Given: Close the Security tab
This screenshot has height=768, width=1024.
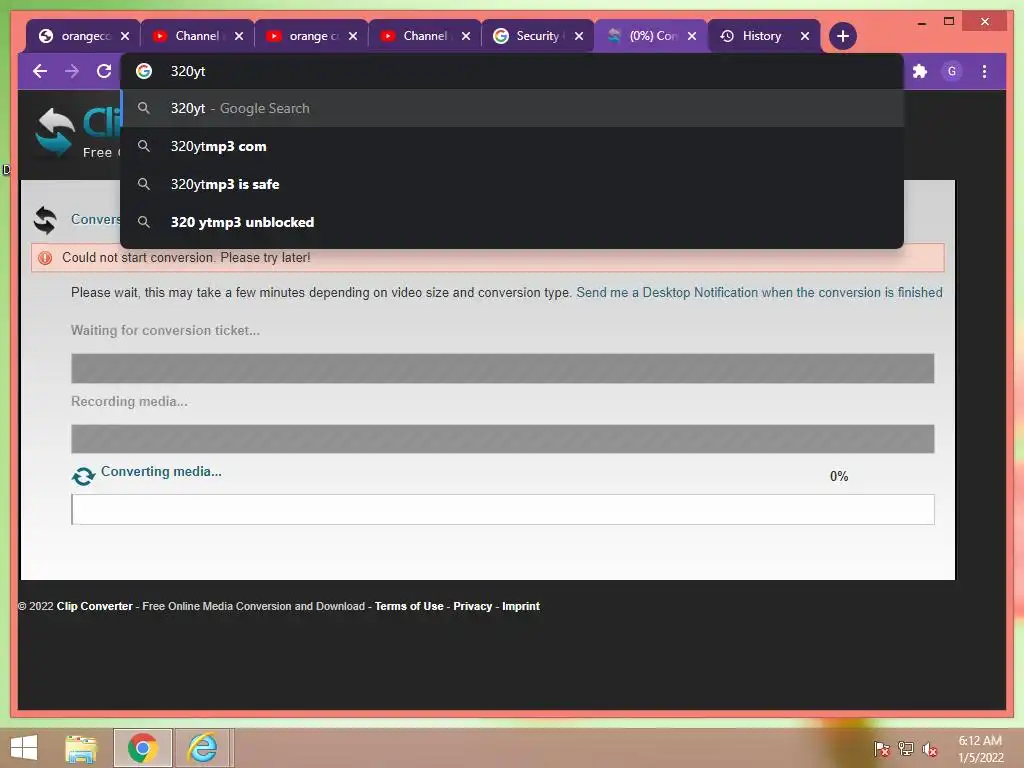Looking at the screenshot, I should coord(579,36).
